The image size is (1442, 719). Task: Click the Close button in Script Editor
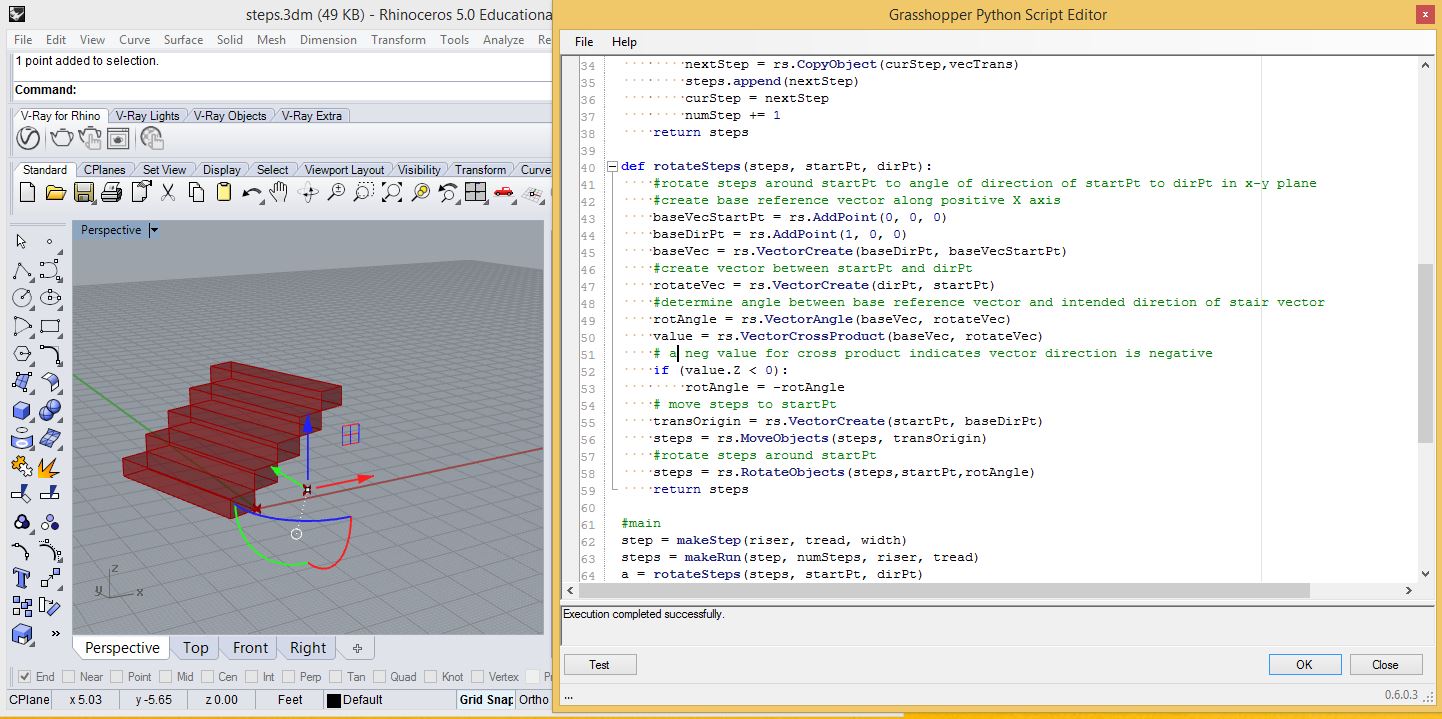[1385, 665]
